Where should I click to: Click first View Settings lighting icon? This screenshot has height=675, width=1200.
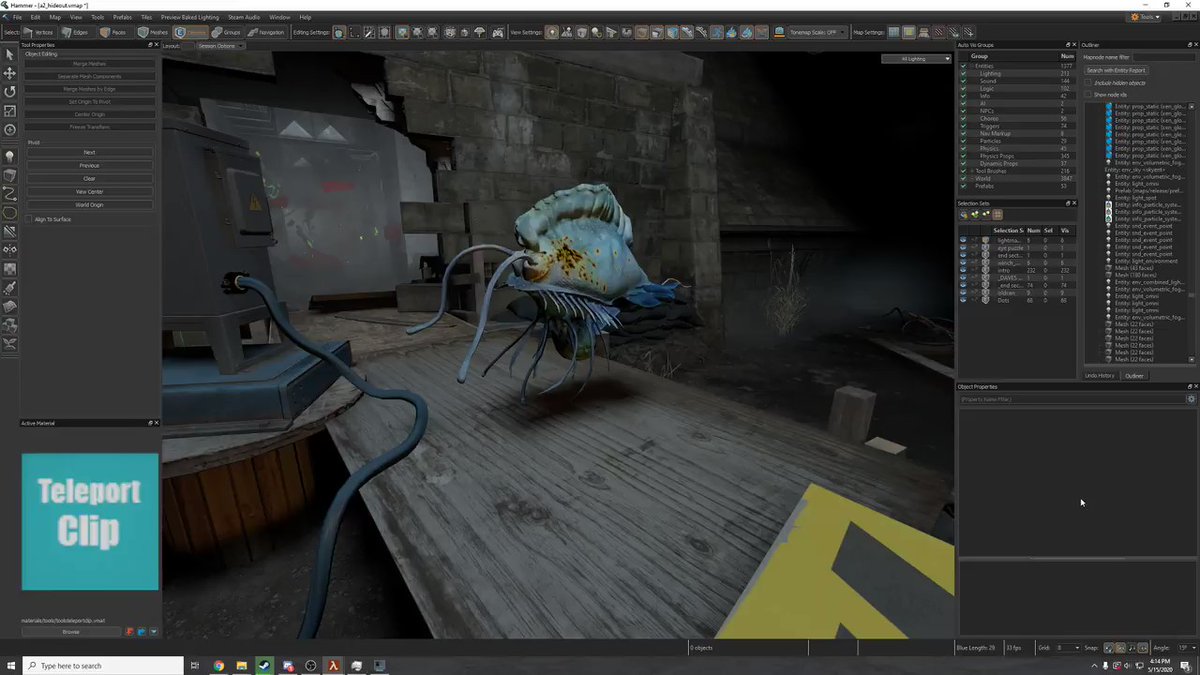point(552,32)
